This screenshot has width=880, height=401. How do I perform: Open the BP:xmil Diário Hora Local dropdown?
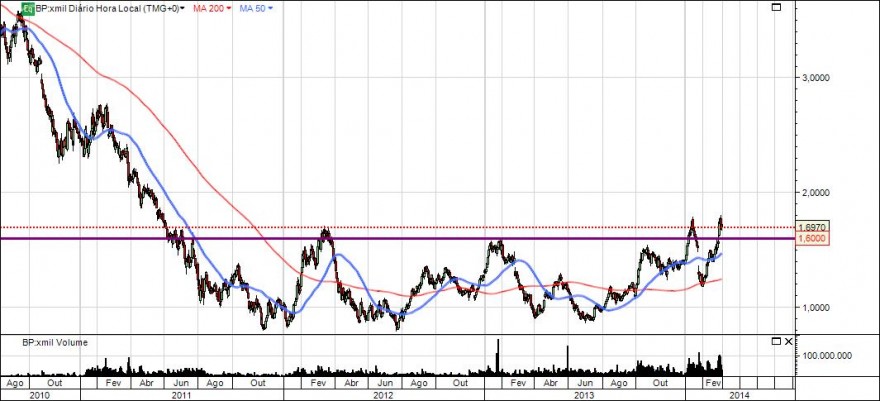point(110,8)
